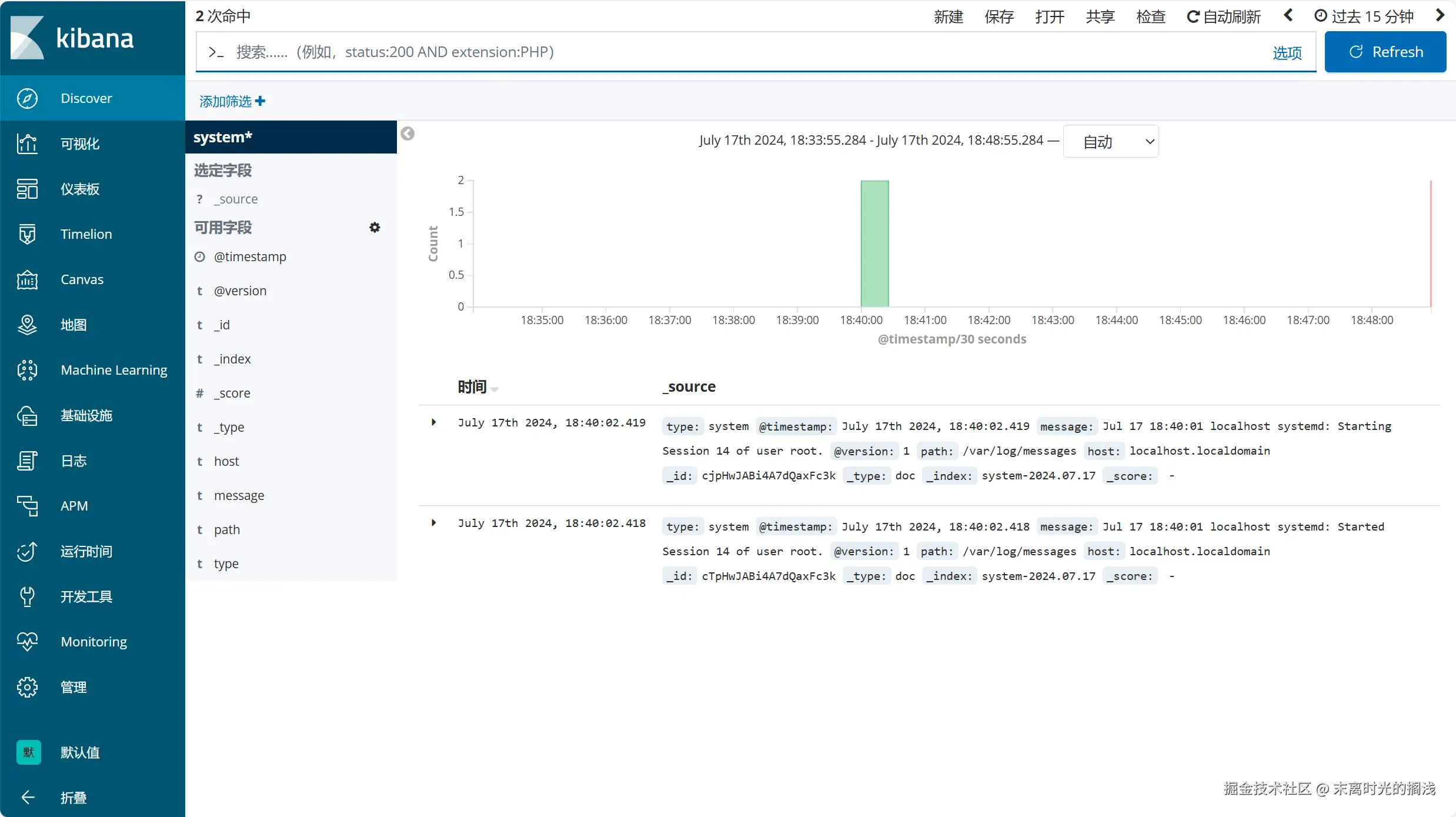This screenshot has height=817, width=1456.
Task: Click the APM sidebar icon
Action: tap(27, 506)
